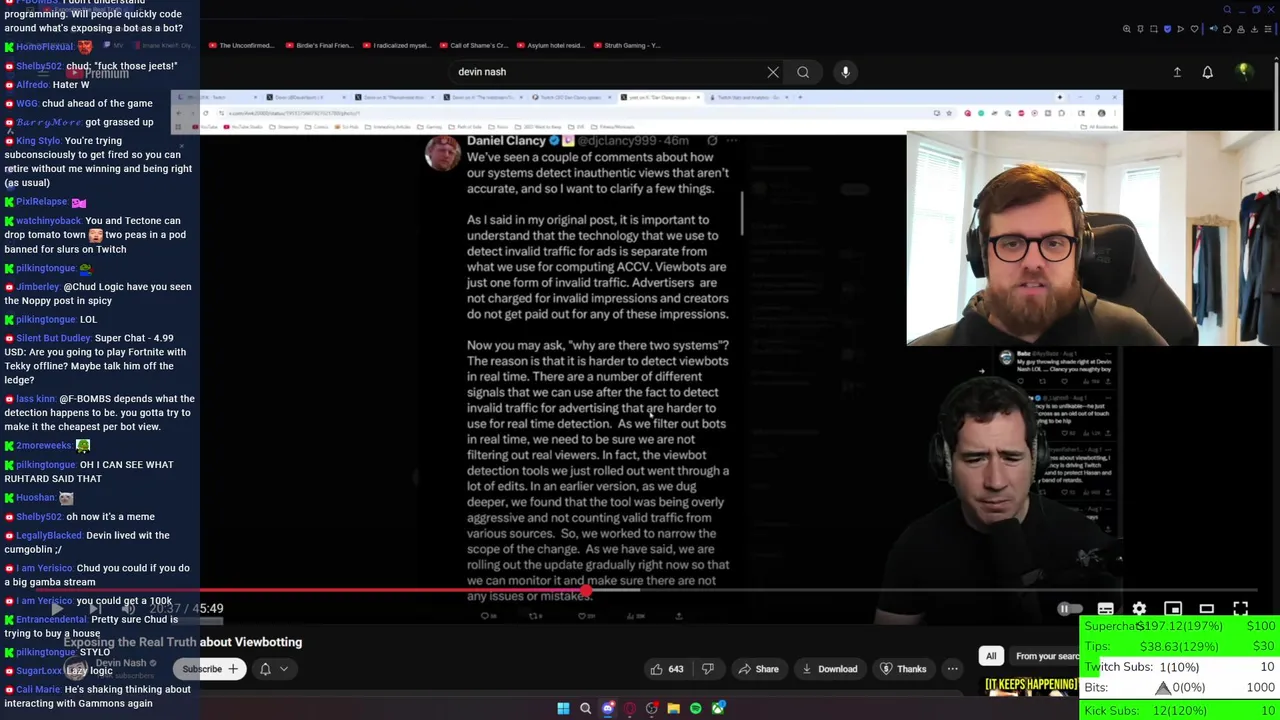1280x720 pixels.
Task: Select the 'All' filter chip
Action: 991,656
